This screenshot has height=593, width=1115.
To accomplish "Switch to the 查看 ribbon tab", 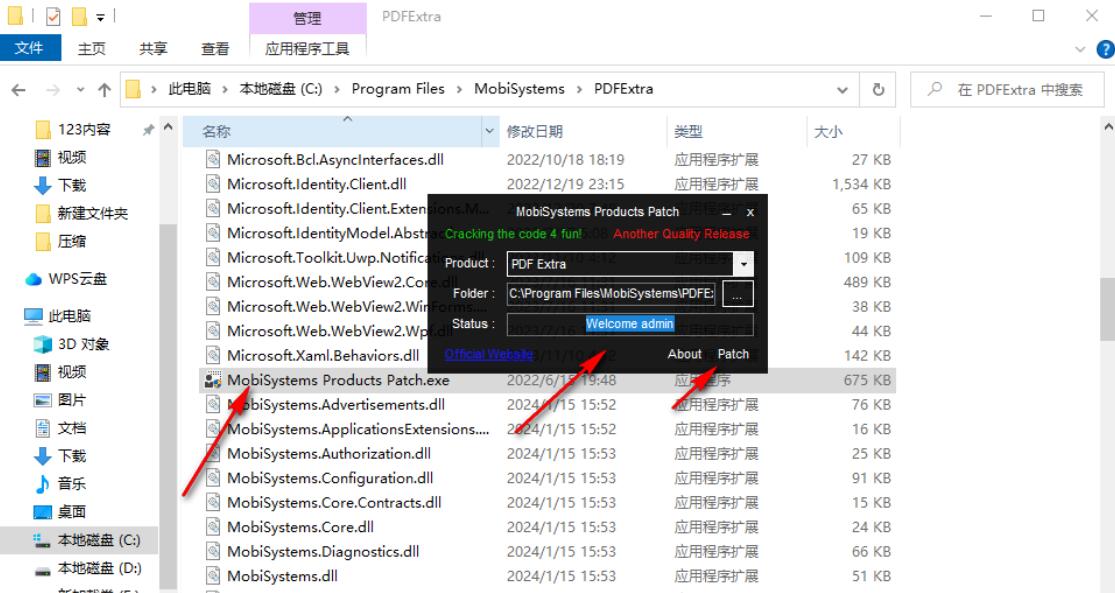I will [x=215, y=48].
